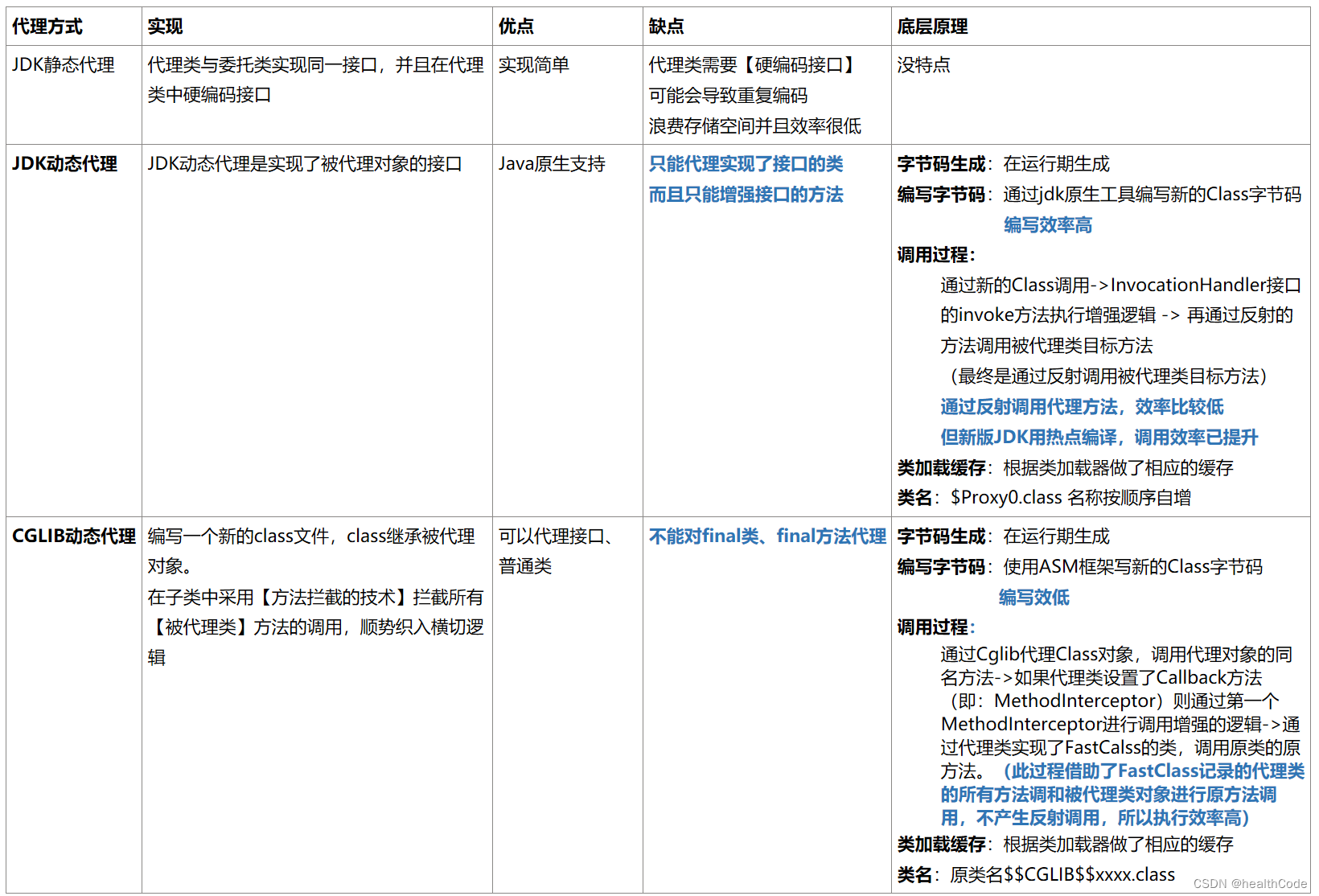
Task: Click 'JDK动态代理是实现了被代理对象的接口'
Action: point(305,164)
